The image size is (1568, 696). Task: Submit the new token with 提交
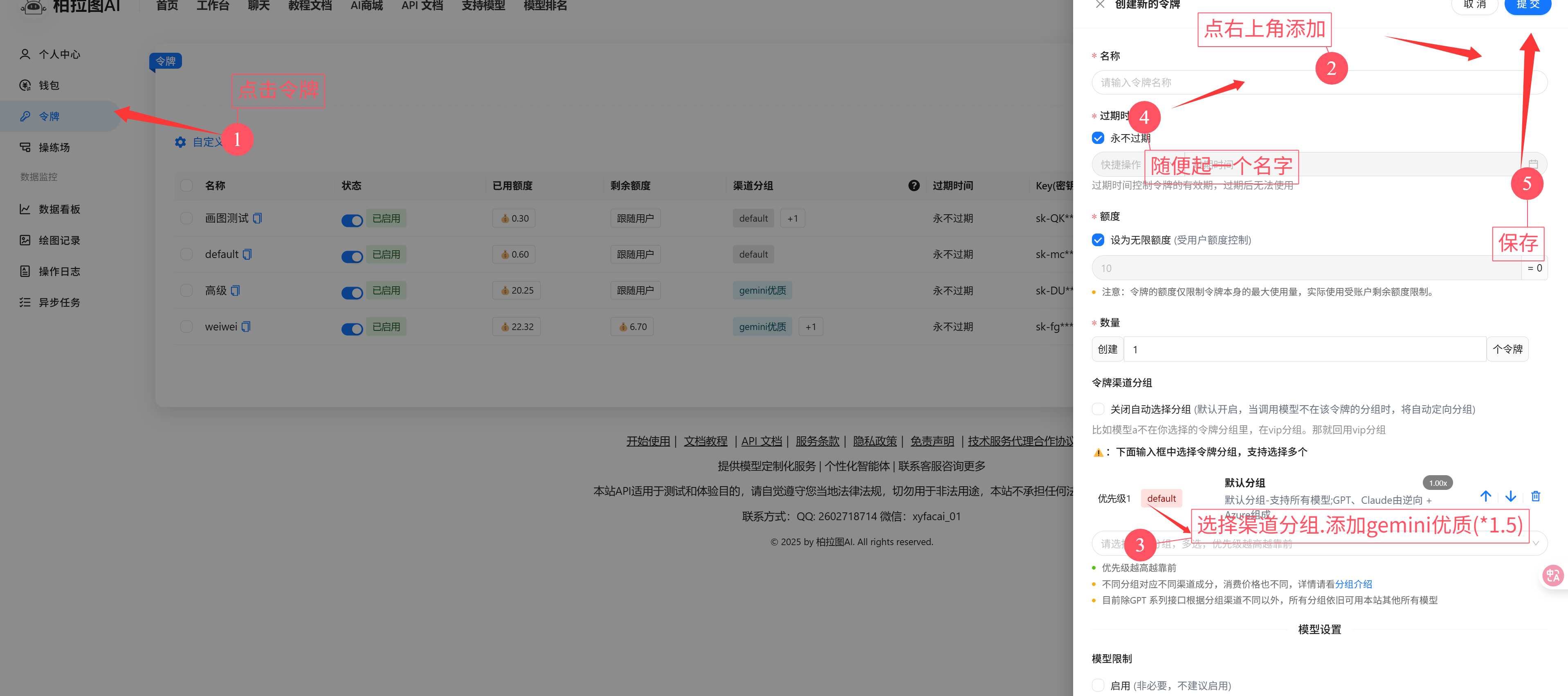tap(1528, 5)
